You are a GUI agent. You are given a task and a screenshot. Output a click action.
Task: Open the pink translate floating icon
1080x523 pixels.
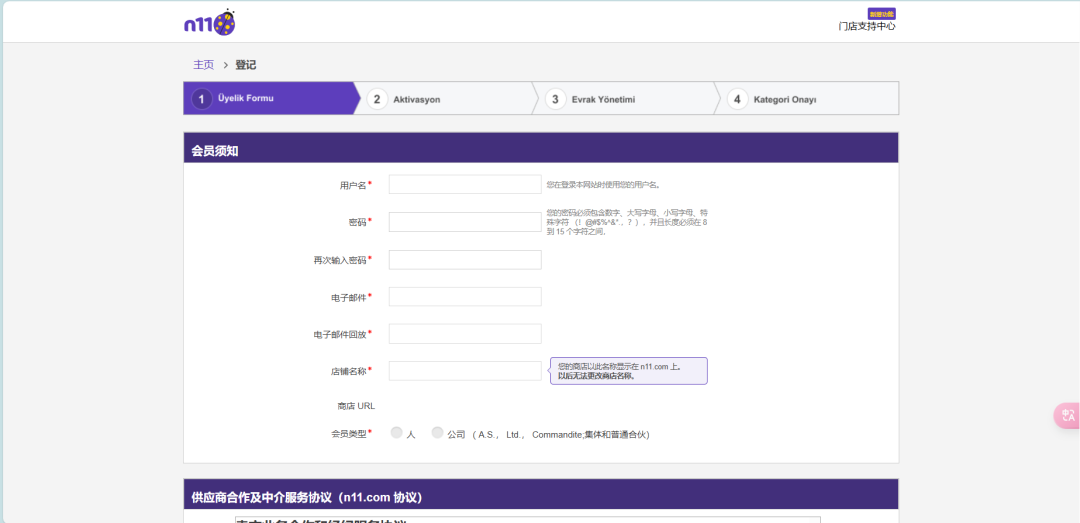(x=1067, y=416)
